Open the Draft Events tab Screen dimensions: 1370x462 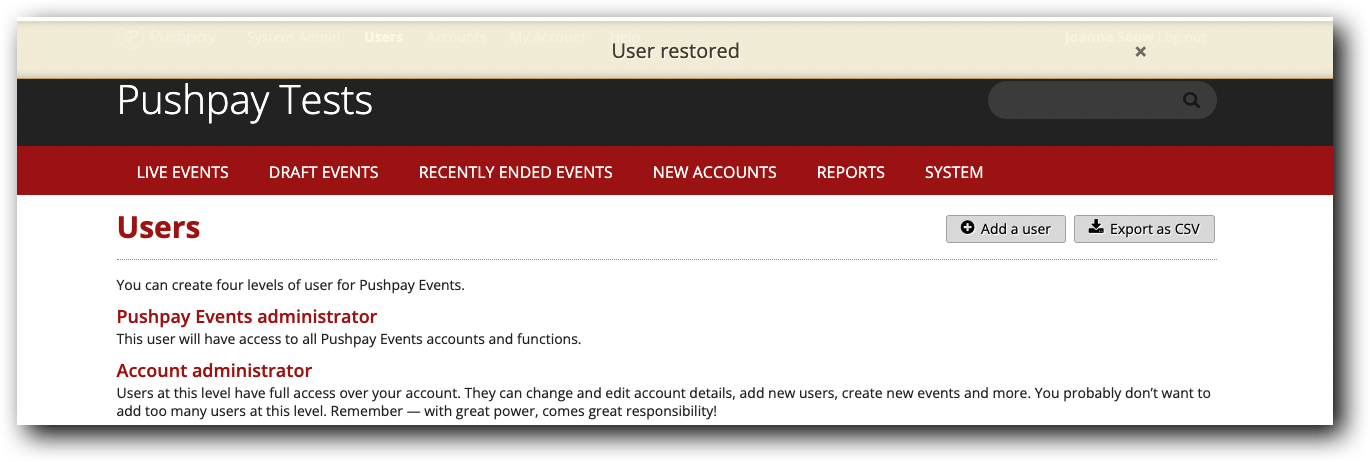324,172
